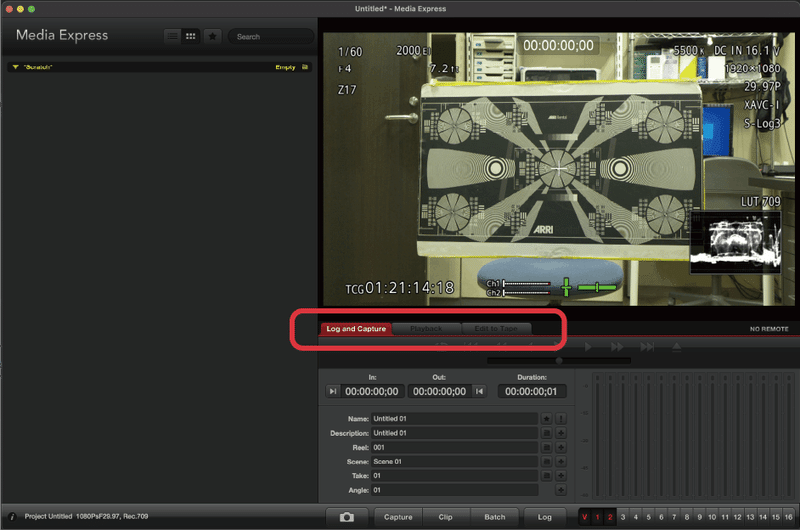Click the fast forward transport button

(x=617, y=347)
